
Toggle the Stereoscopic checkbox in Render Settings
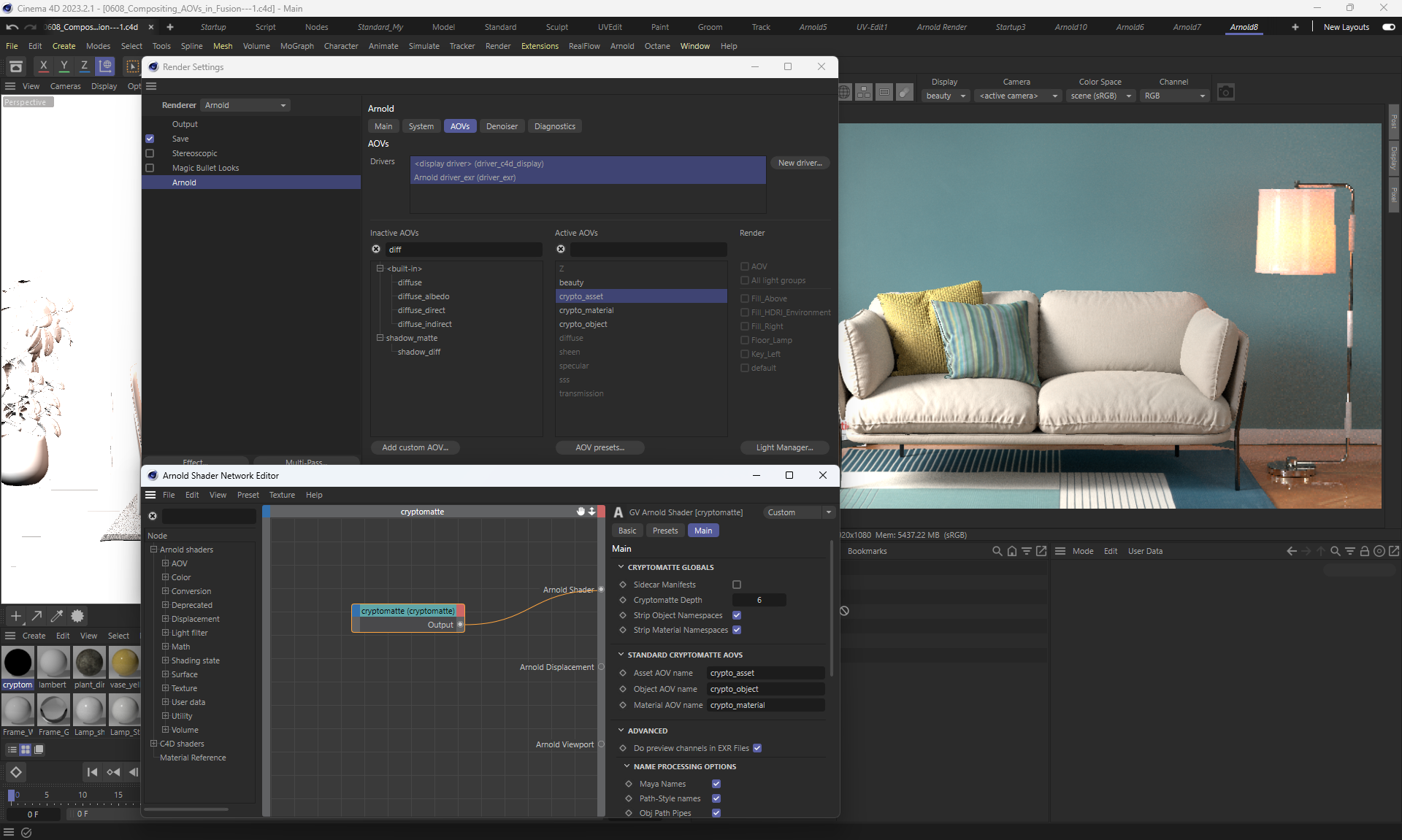150,153
